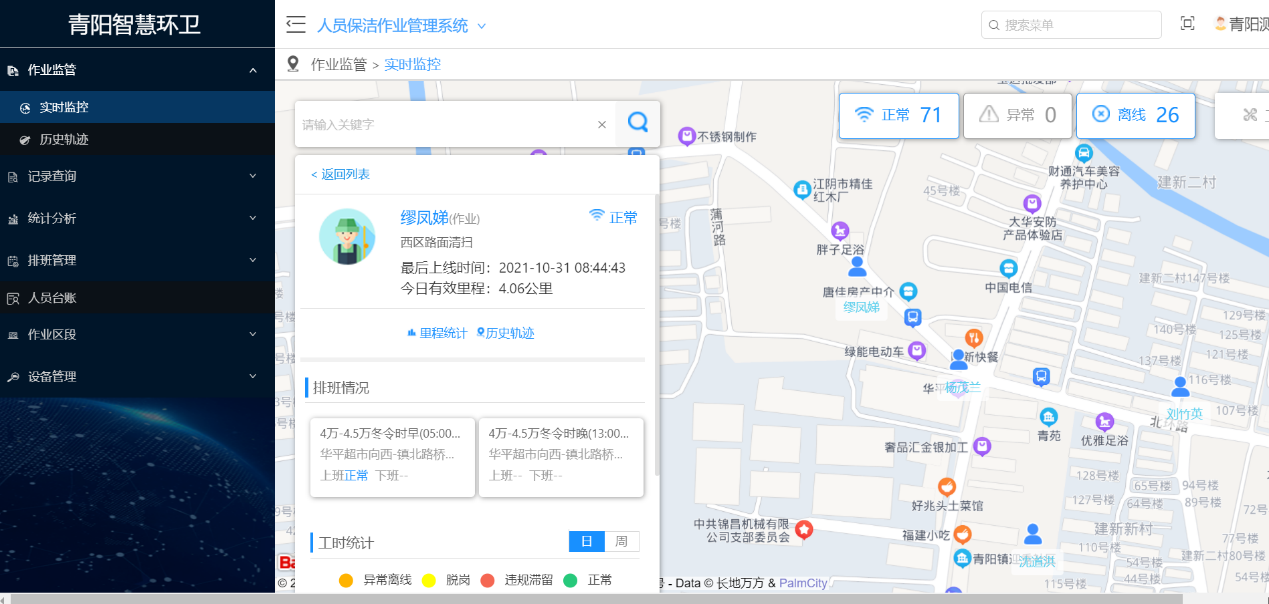Open 人员保洁作业管理系统 system dropdown
Screen dimensions: 1269x604
tap(401, 26)
